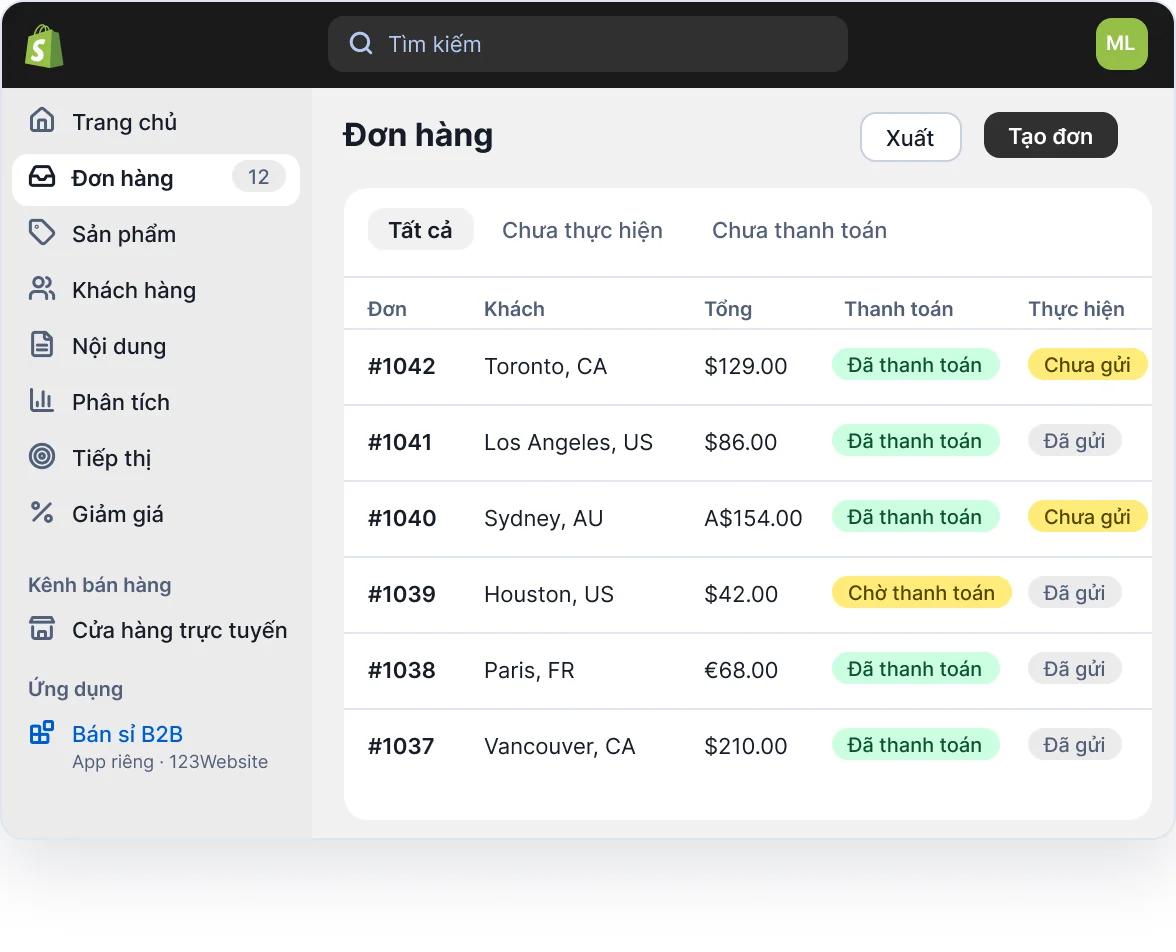Click the Cửa hàng trực tuyến store icon
This screenshot has height=952, width=1176.
tap(42, 628)
